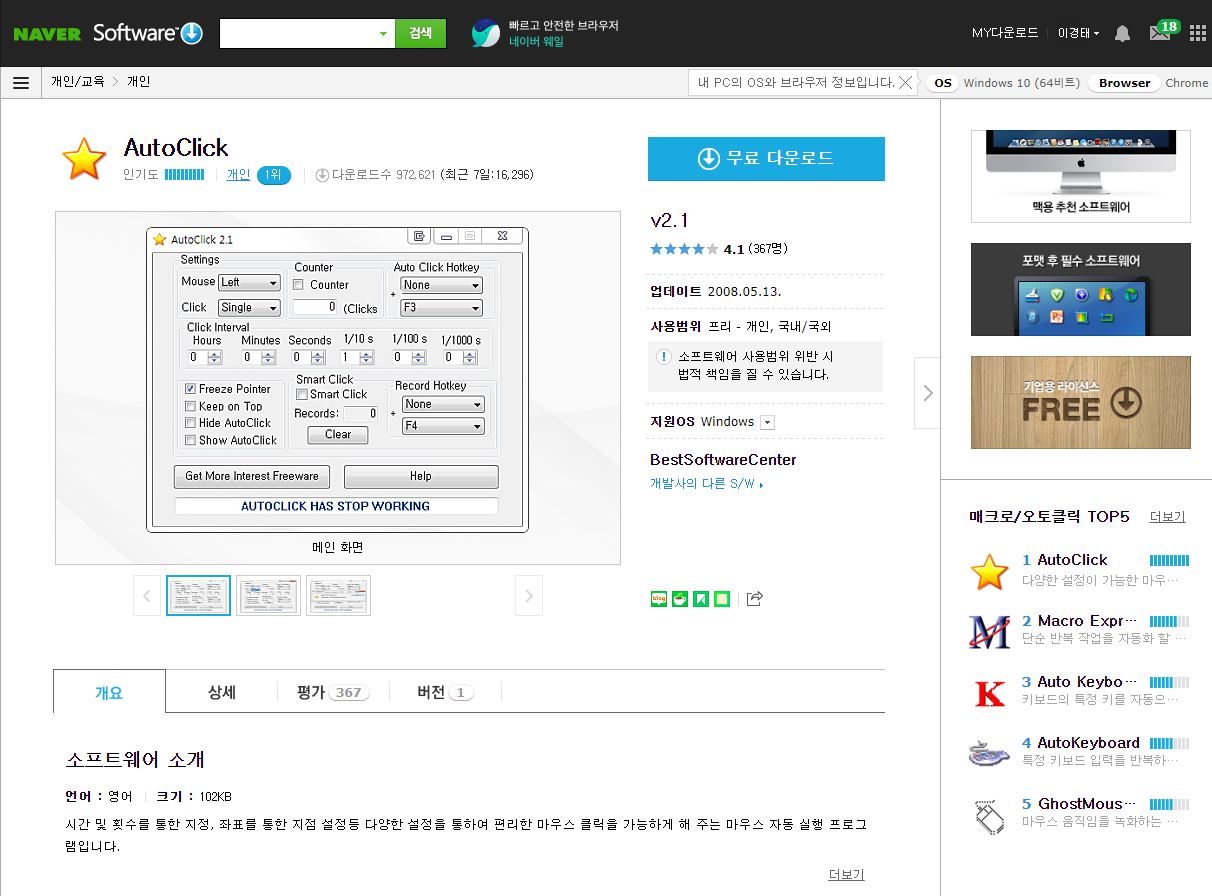This screenshot has width=1212, height=896.
Task: Click the 무료 다운로드 button
Action: point(766,158)
